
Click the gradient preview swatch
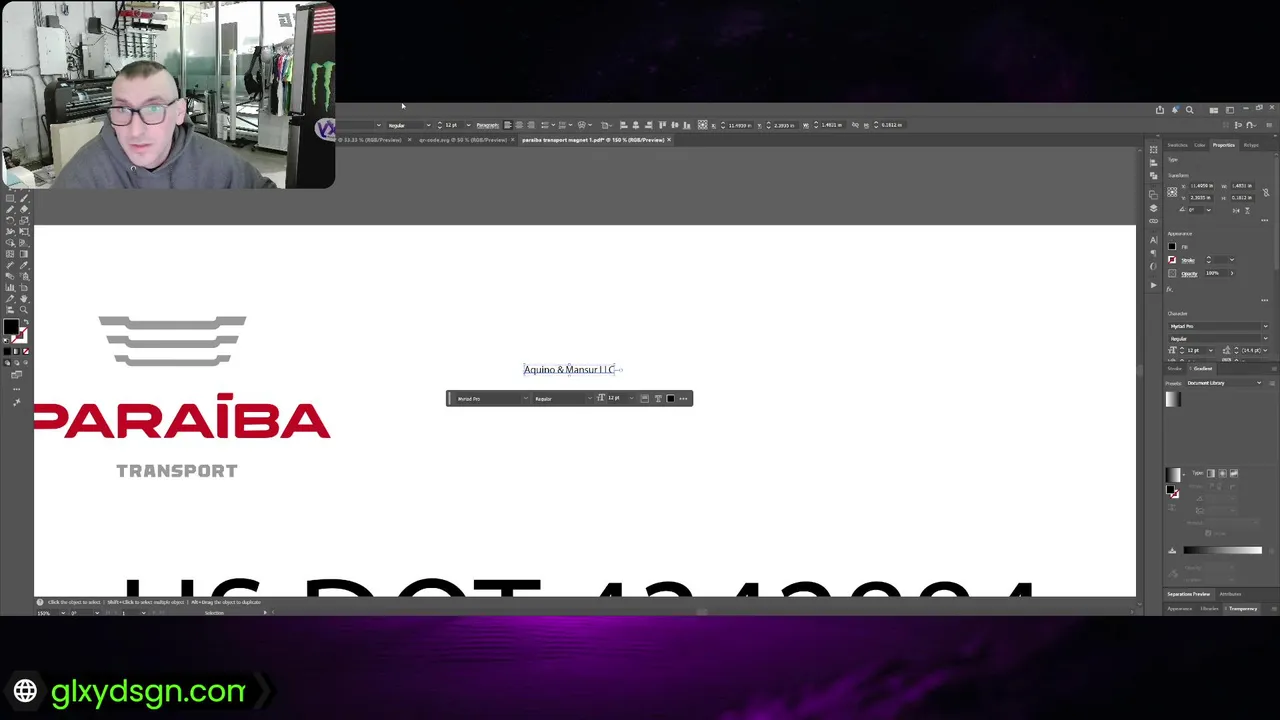pos(1173,473)
